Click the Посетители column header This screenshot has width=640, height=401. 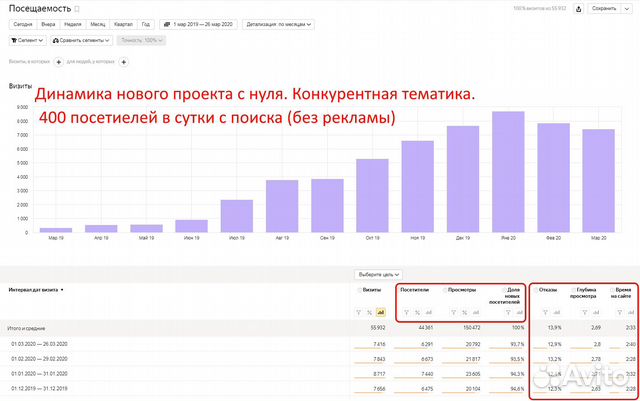tap(414, 290)
